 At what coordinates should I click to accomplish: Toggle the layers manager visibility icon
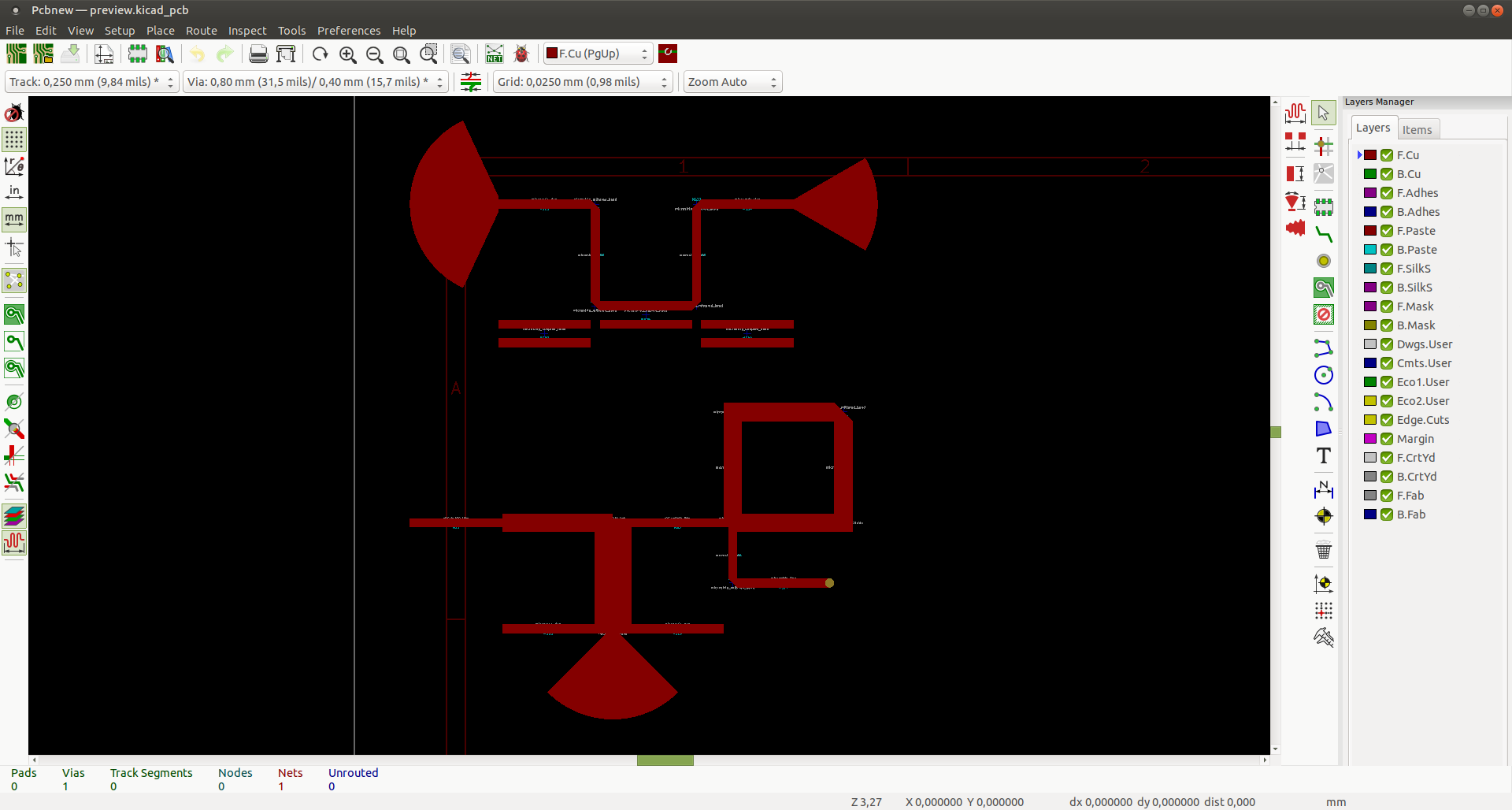[x=14, y=516]
